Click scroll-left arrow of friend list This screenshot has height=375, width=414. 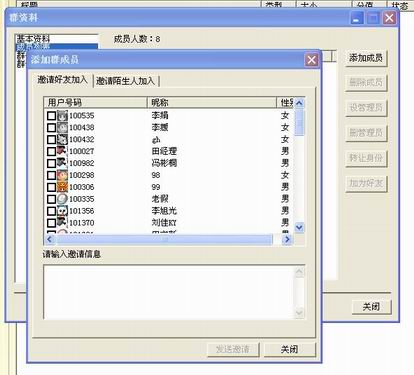[x=50, y=239]
